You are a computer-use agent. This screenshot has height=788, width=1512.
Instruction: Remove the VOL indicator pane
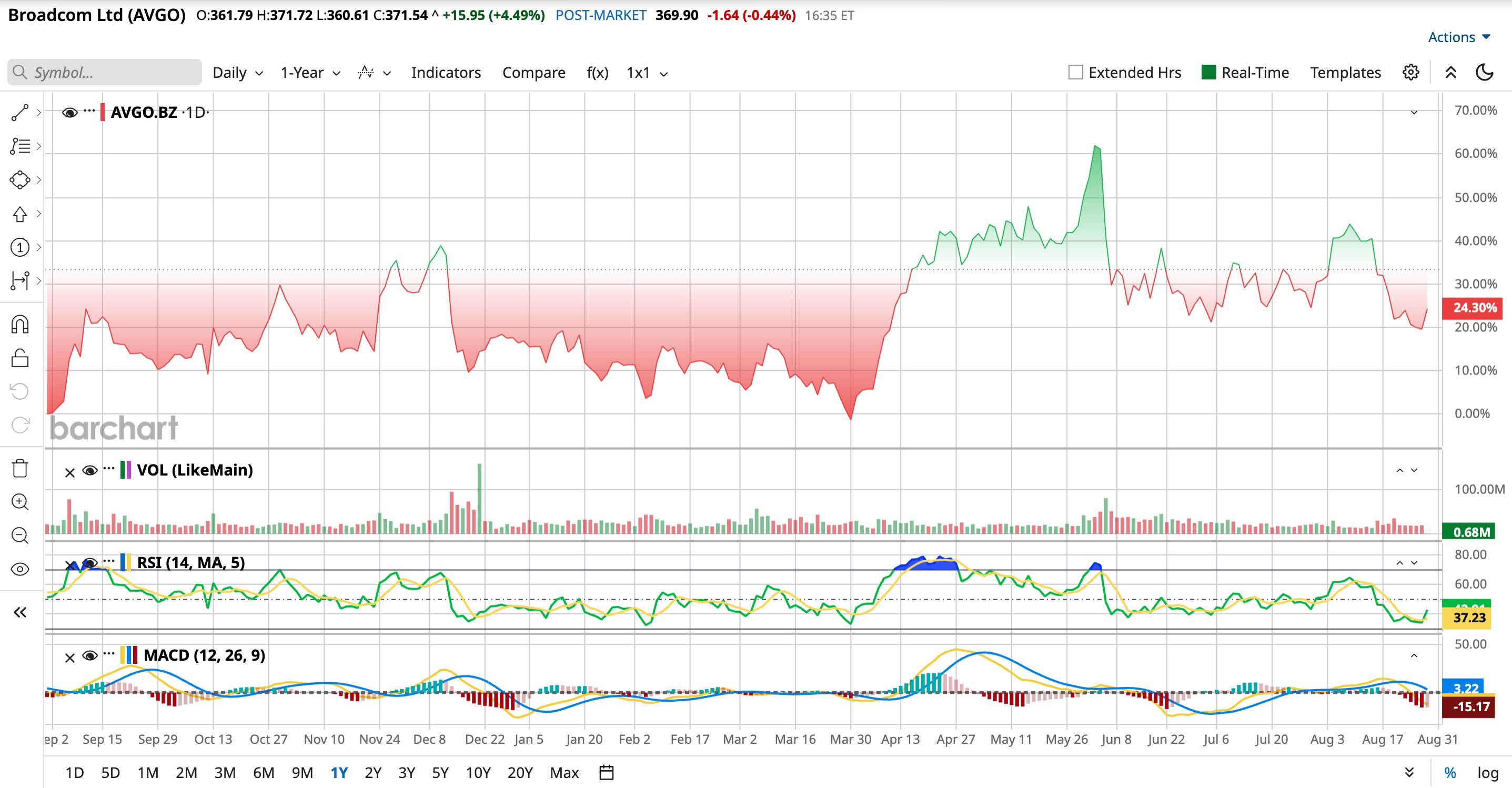(x=69, y=472)
